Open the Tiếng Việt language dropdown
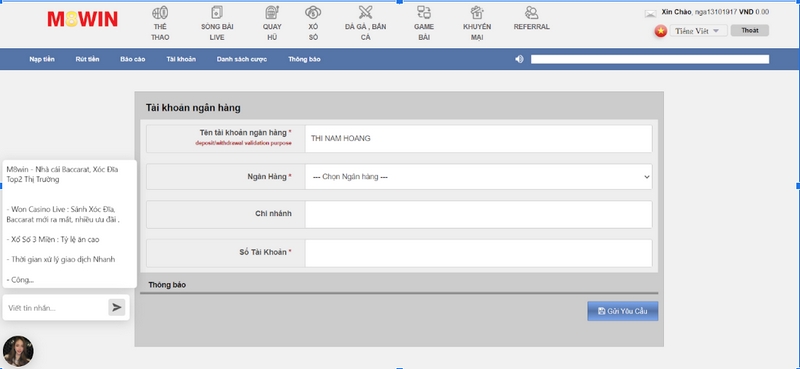The image size is (800, 369). click(698, 31)
